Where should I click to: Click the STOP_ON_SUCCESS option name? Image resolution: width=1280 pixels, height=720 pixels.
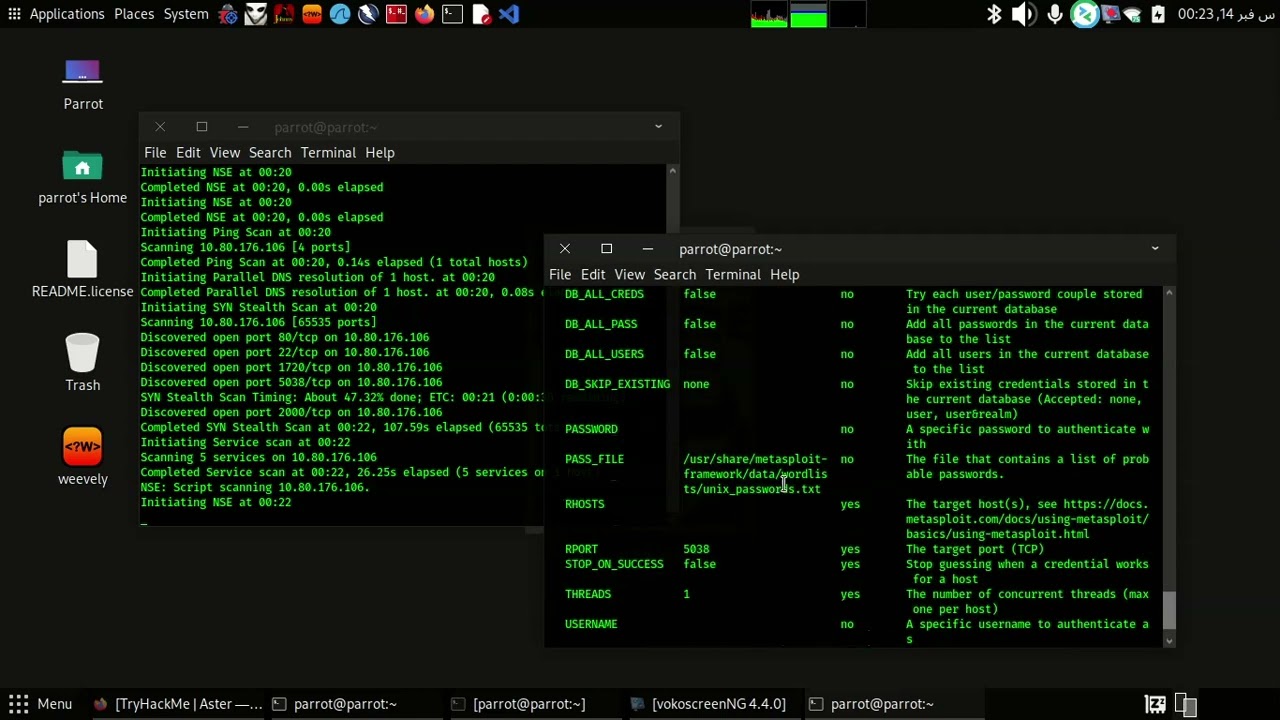(x=614, y=564)
